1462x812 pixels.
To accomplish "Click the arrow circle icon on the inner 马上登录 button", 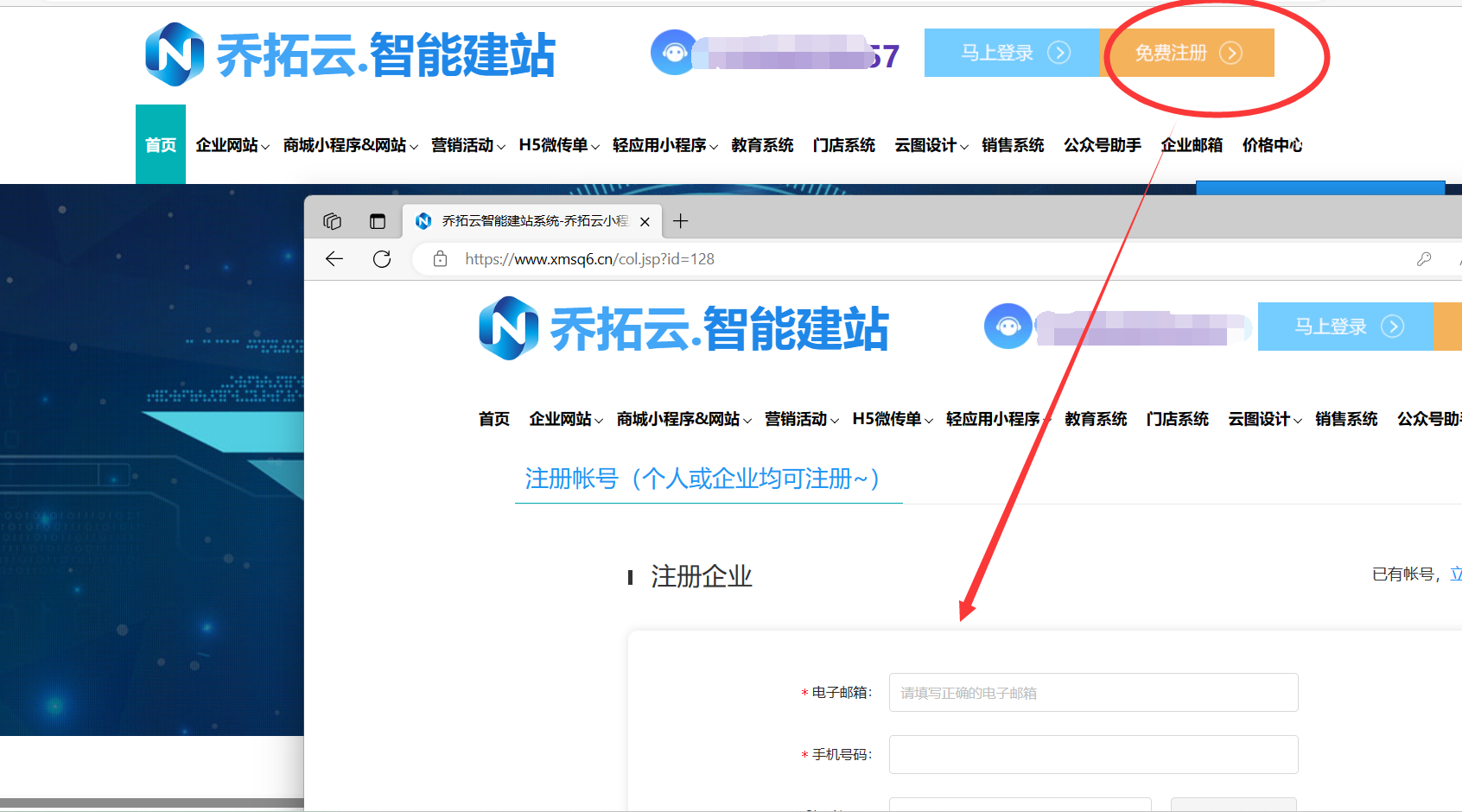I will tap(1393, 327).
